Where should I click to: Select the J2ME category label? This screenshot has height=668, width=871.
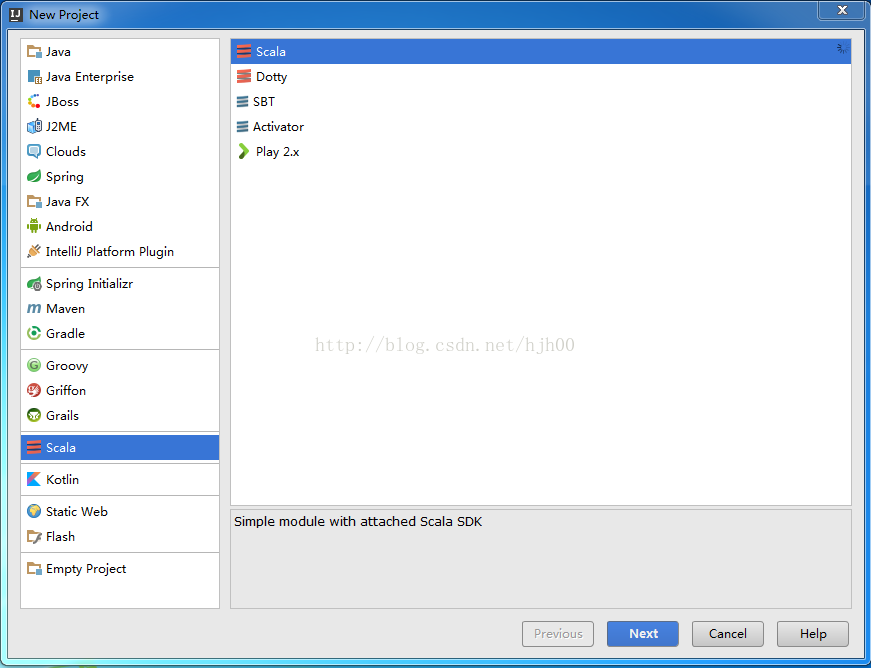coord(62,127)
